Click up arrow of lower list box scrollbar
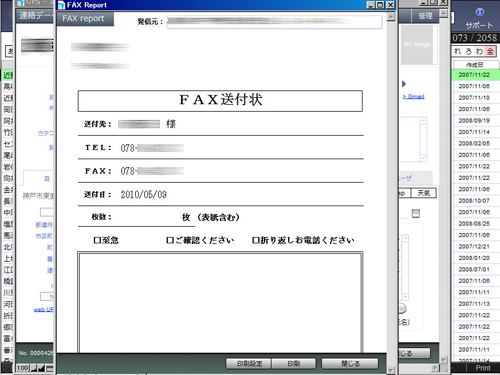Viewport: 500px width, 375px height. click(x=405, y=238)
